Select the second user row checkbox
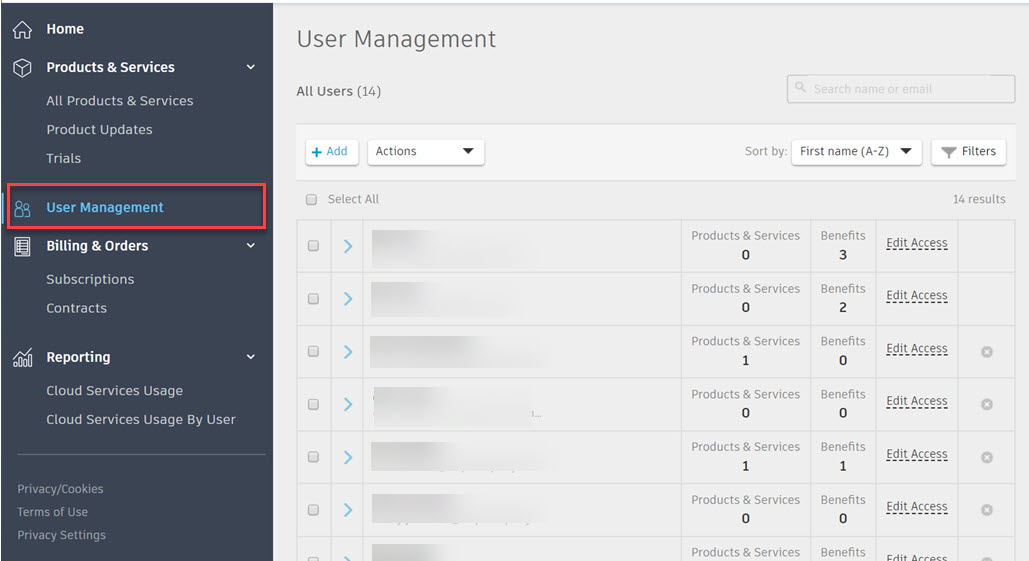 coord(313,299)
